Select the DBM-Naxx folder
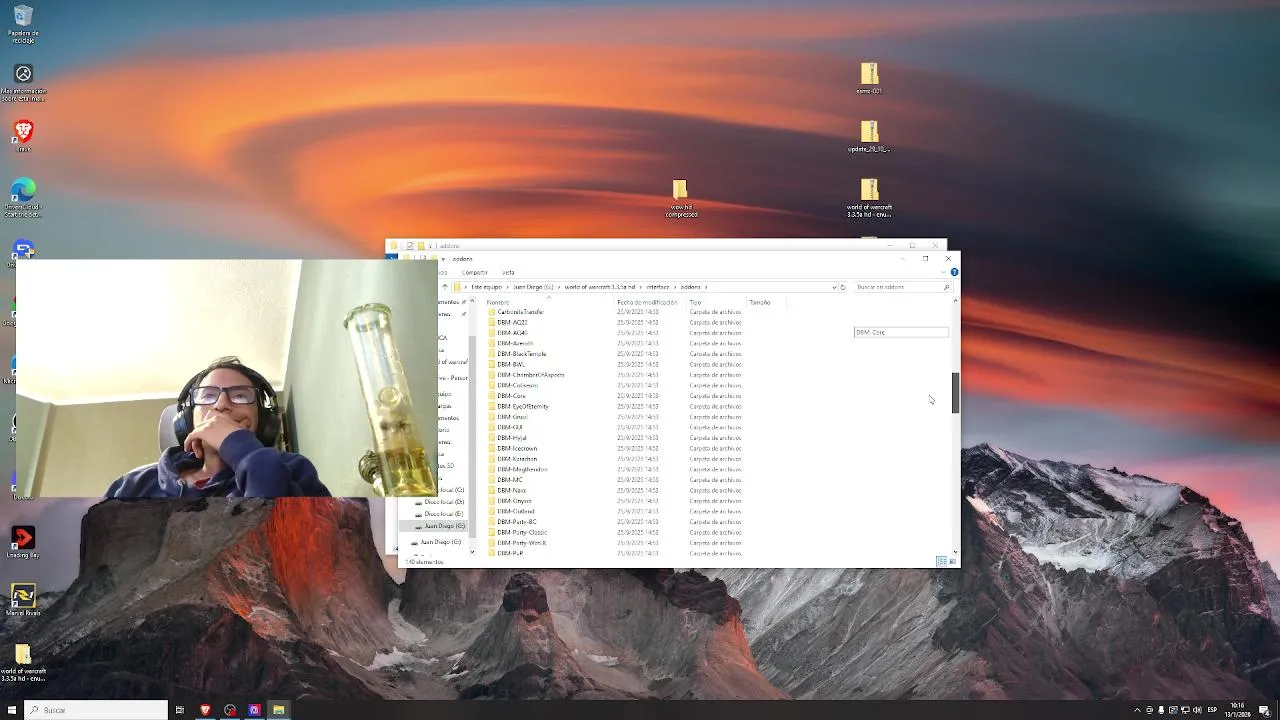 click(511, 490)
